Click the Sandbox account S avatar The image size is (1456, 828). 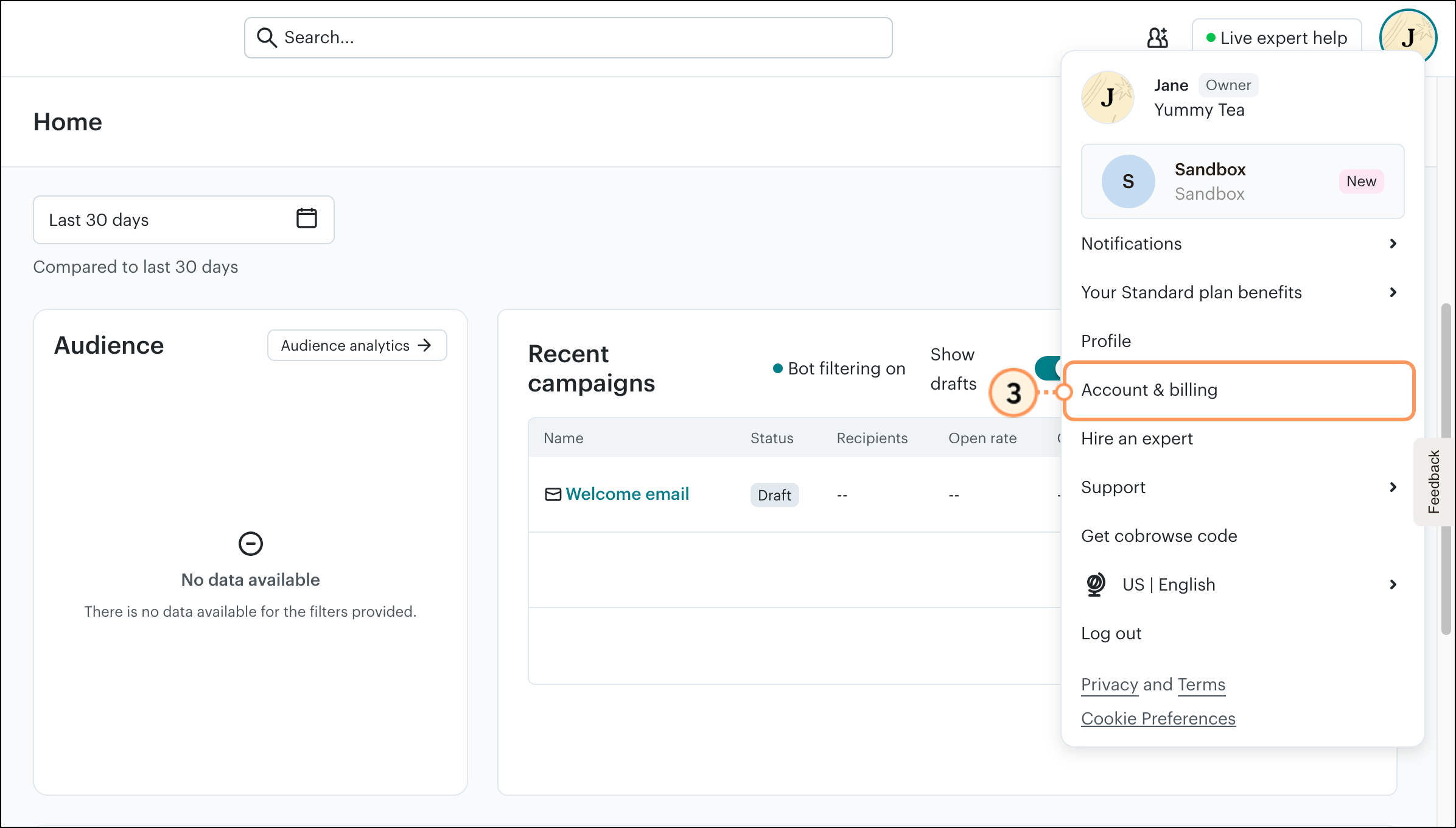coord(1128,181)
